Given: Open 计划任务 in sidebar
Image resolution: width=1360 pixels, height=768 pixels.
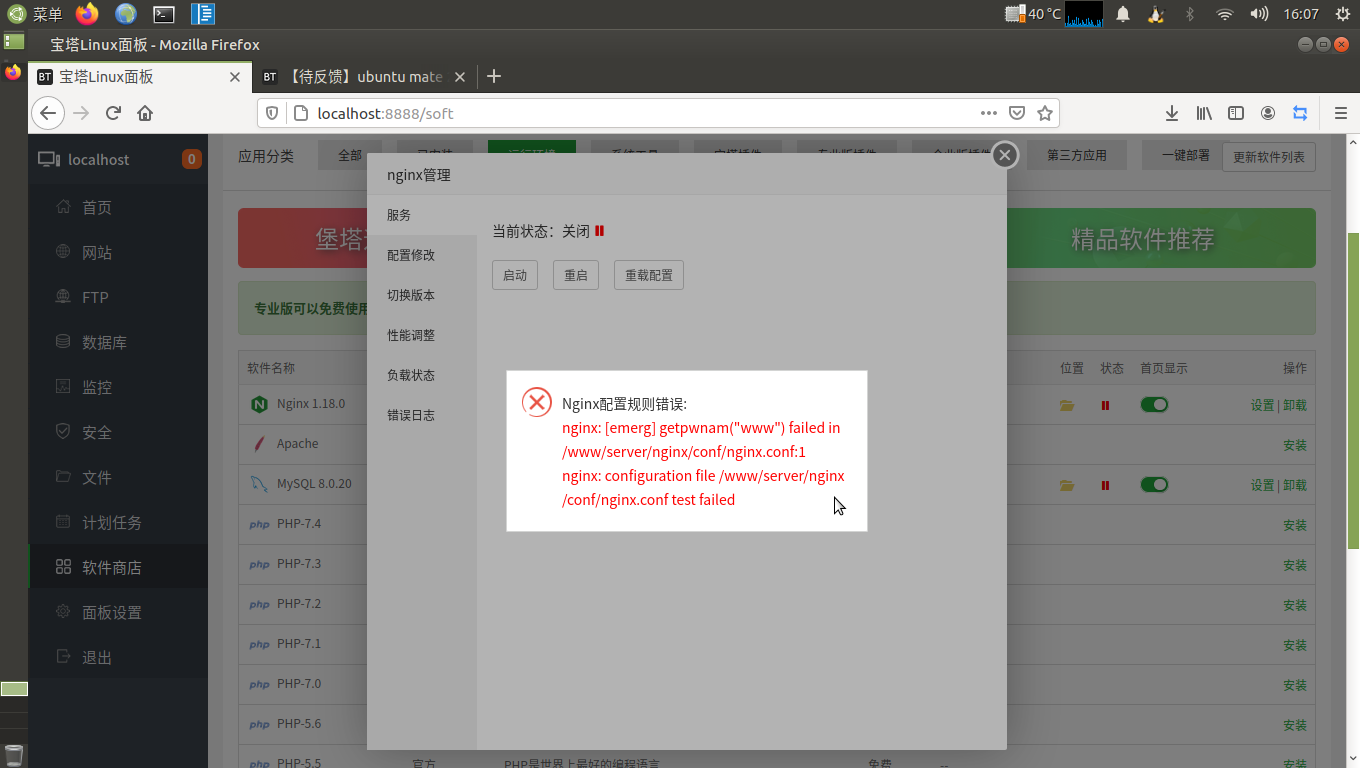Looking at the screenshot, I should point(118,522).
